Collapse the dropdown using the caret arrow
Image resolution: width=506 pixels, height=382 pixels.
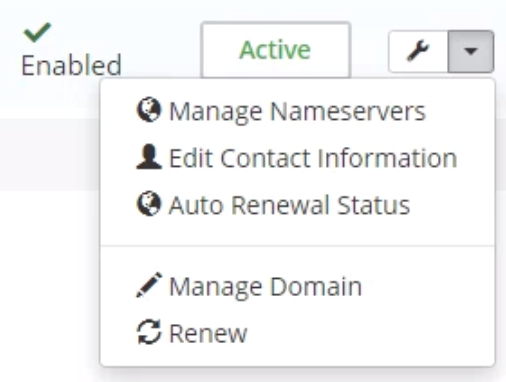pos(471,51)
